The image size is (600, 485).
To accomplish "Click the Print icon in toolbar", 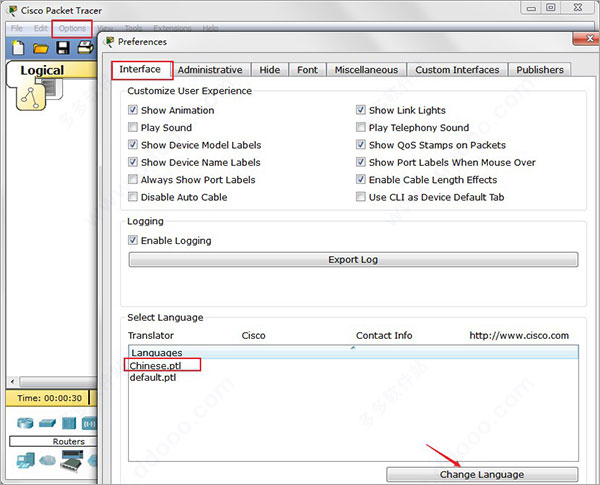I will point(86,47).
